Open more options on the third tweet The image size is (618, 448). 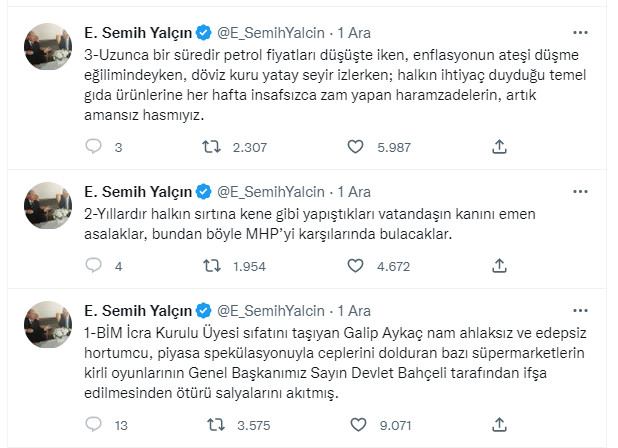point(581,309)
